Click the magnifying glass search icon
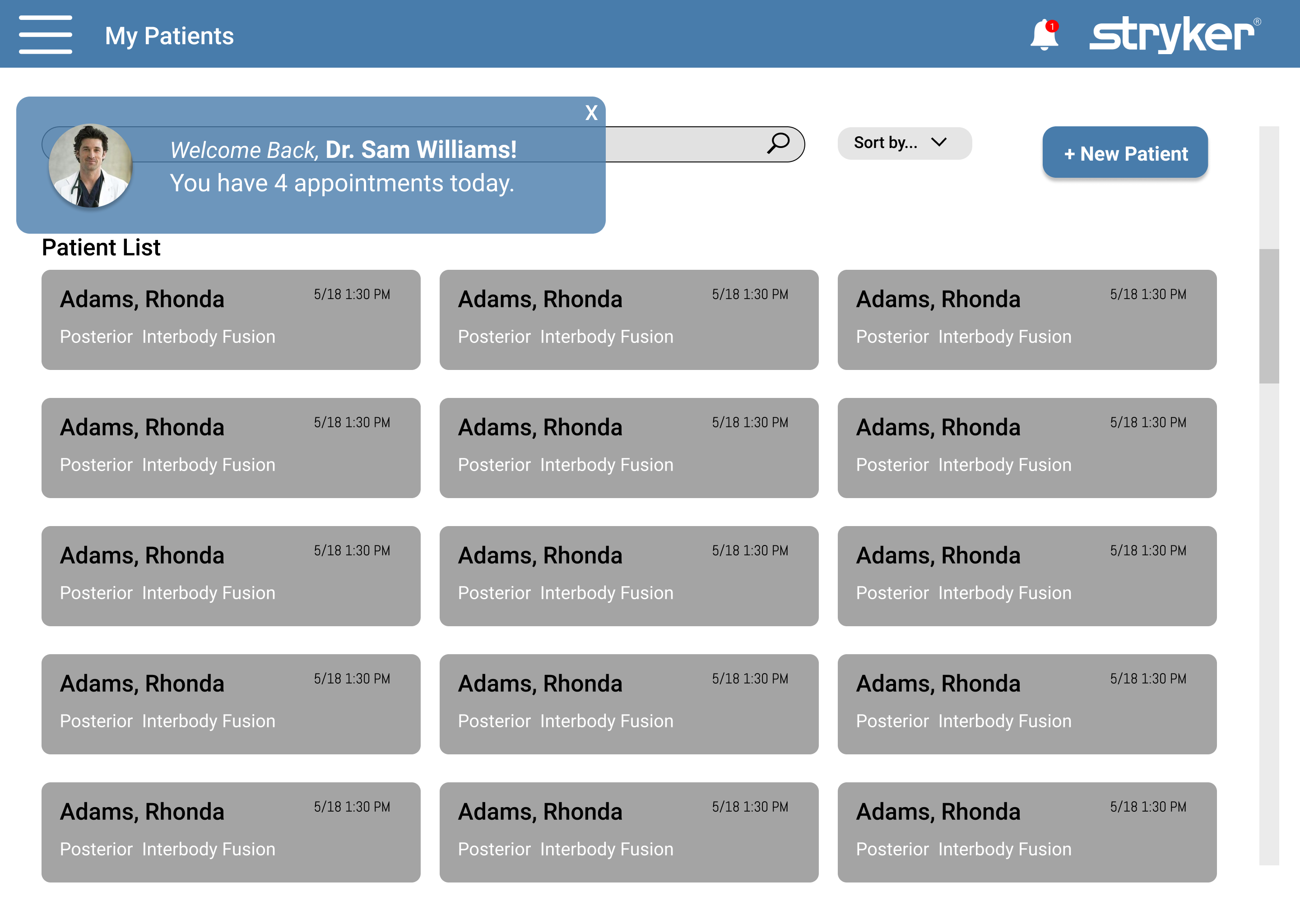The image size is (1300, 924). (x=778, y=143)
